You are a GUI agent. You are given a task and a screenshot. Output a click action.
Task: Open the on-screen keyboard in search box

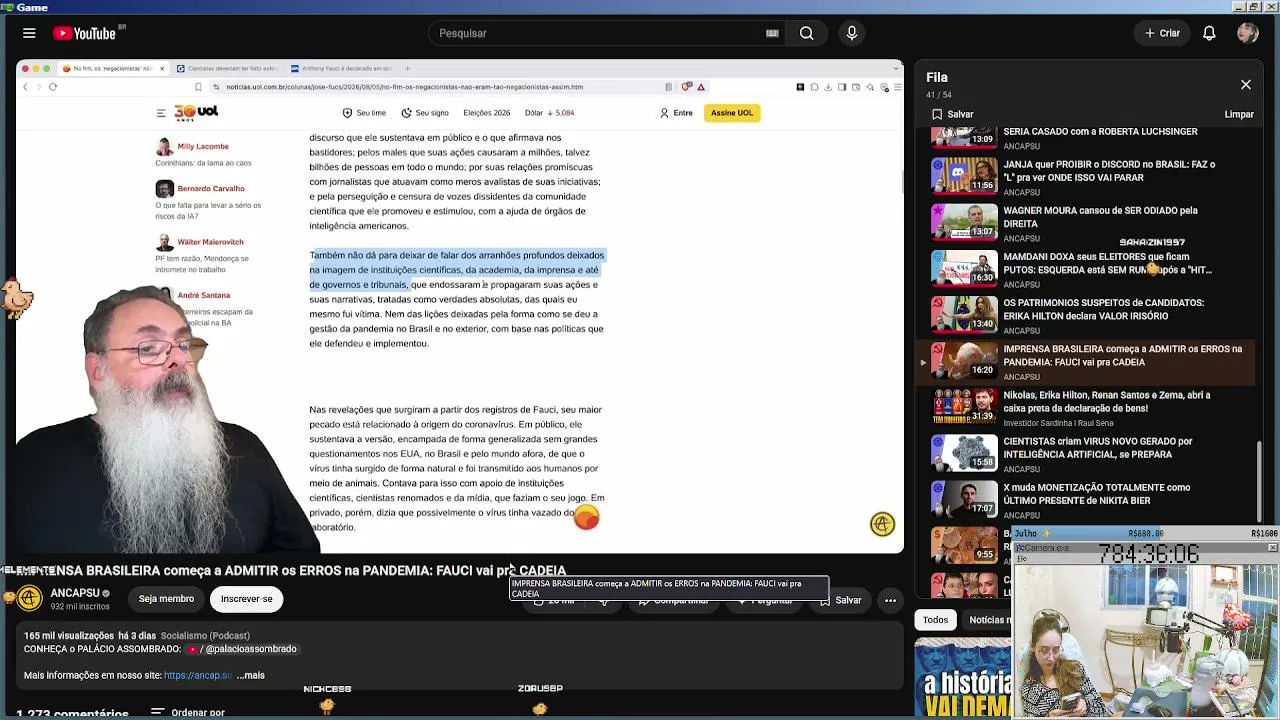772,33
